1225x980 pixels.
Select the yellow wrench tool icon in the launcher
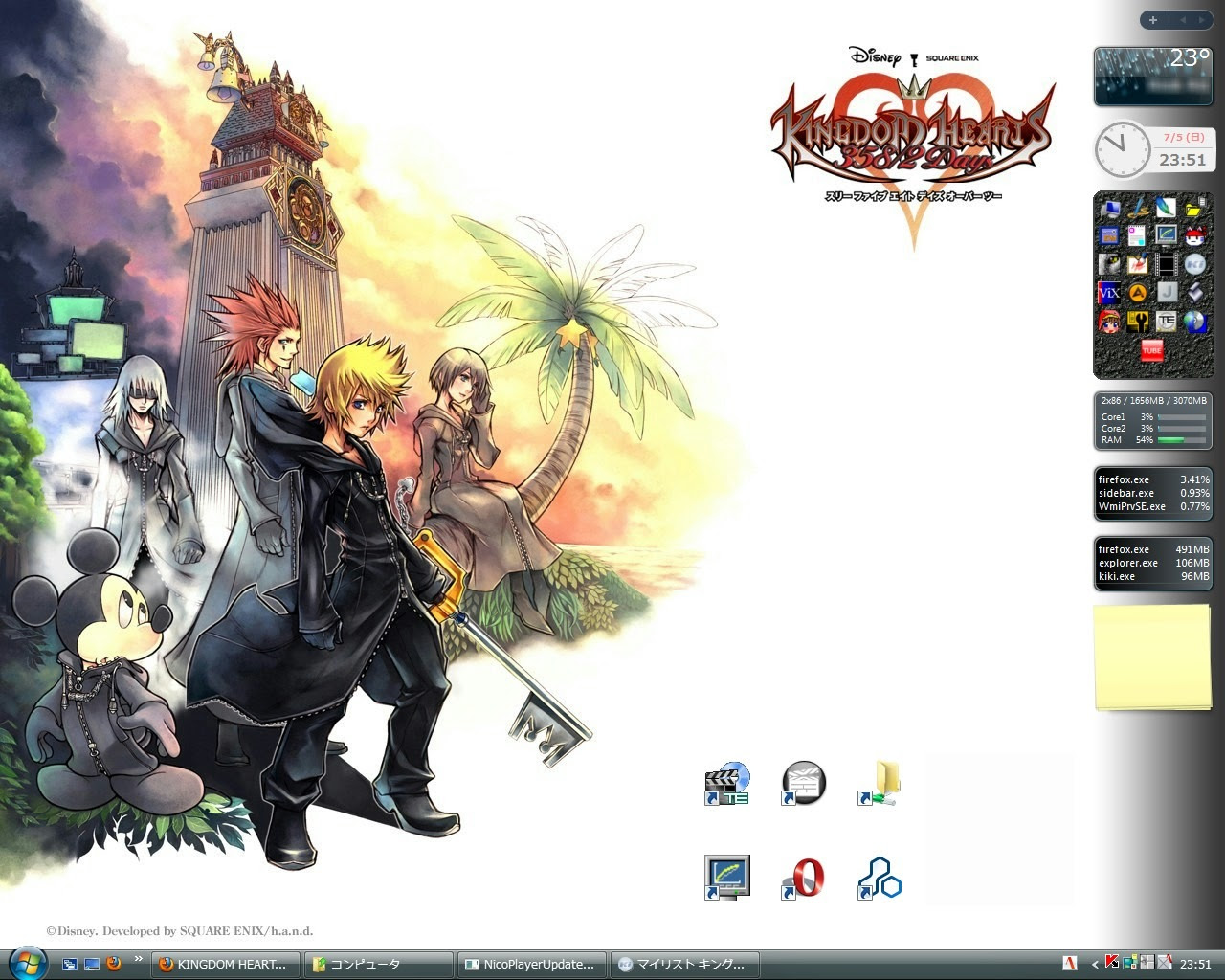(1138, 321)
